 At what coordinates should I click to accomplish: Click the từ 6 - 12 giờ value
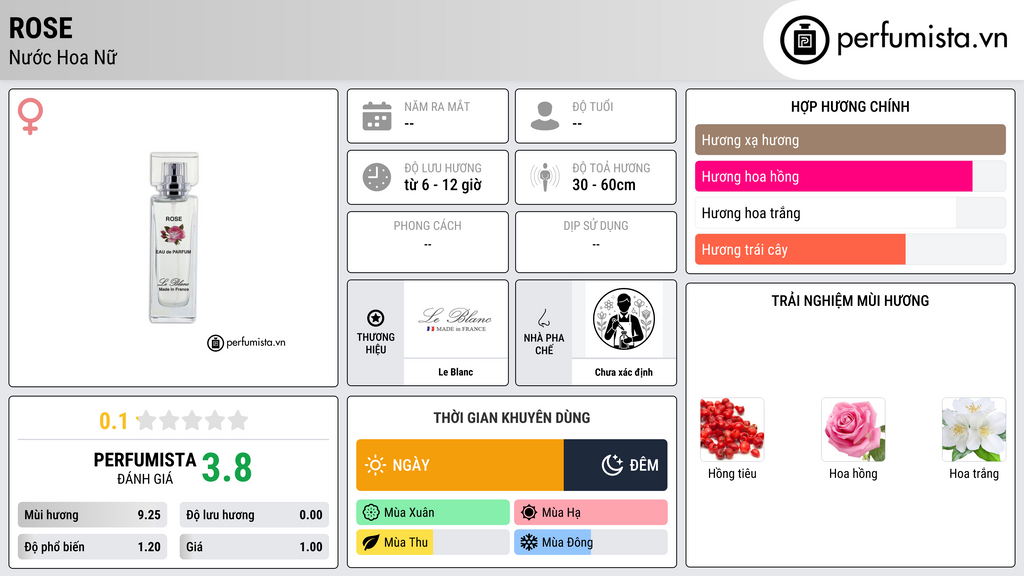point(443,185)
